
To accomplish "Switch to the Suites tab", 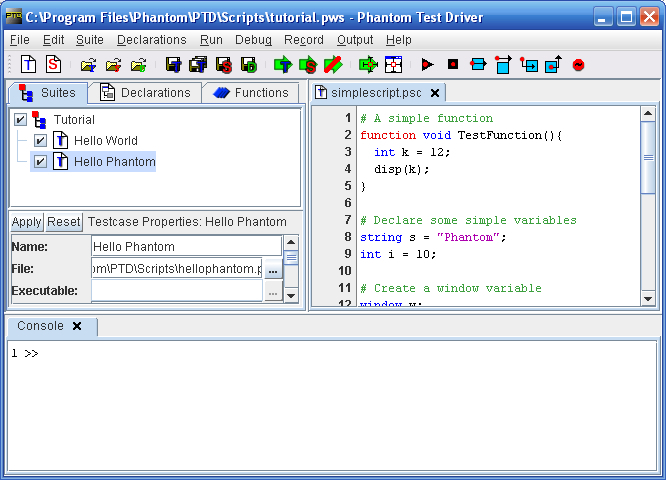I will [x=48, y=93].
